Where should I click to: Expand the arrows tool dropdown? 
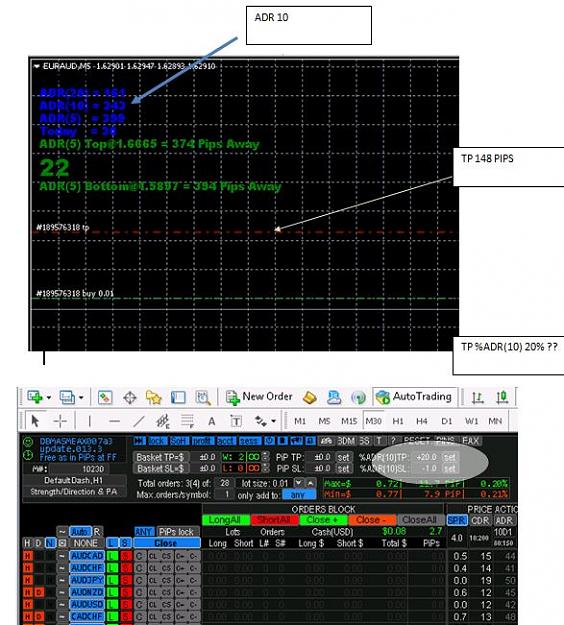coord(273,421)
